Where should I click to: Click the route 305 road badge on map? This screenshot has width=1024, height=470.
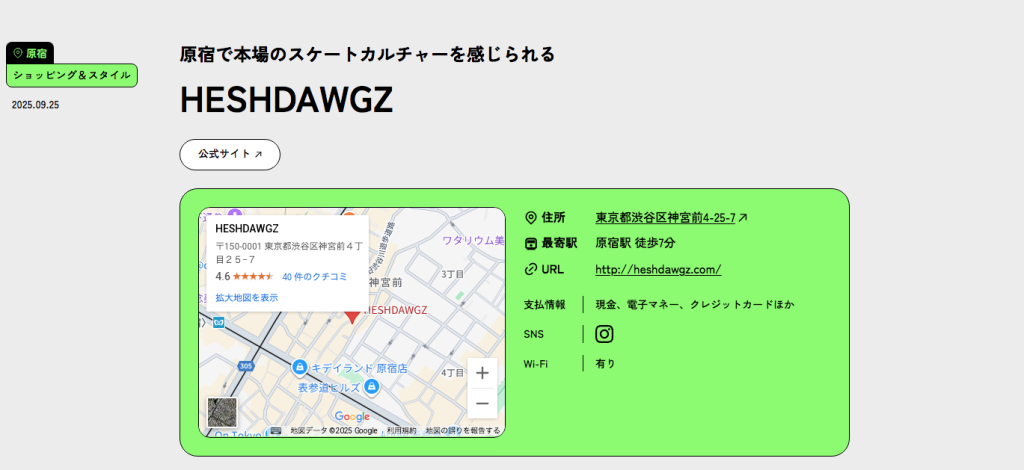[x=246, y=366]
